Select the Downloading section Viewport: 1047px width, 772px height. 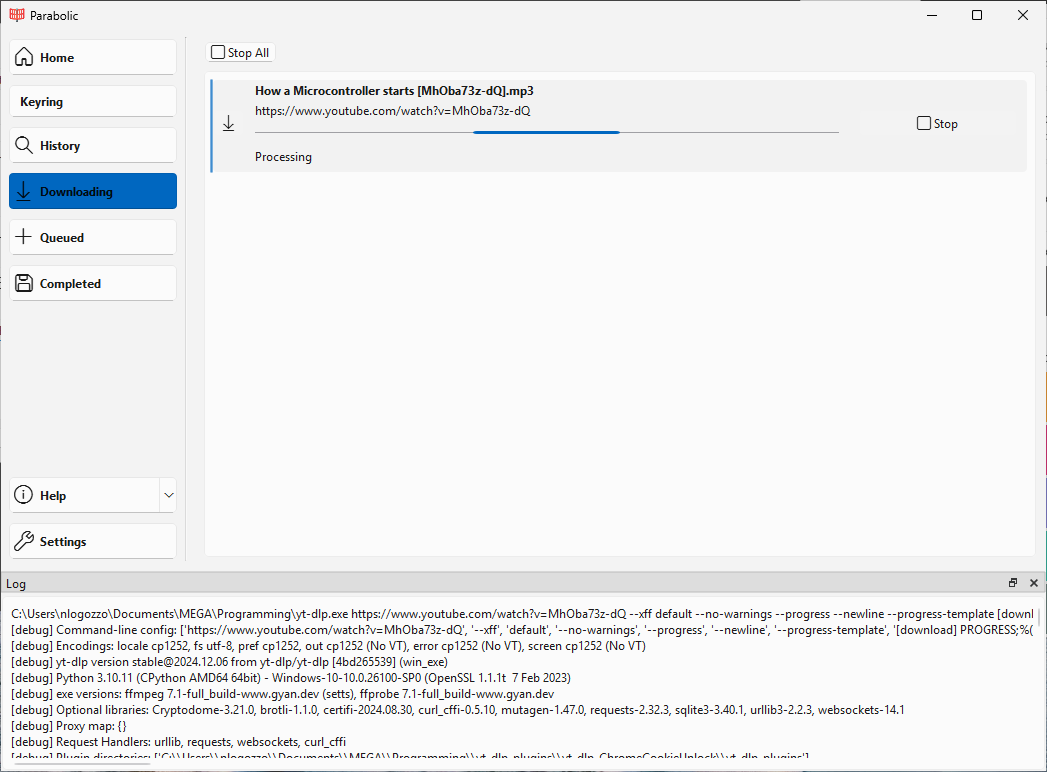pos(93,192)
